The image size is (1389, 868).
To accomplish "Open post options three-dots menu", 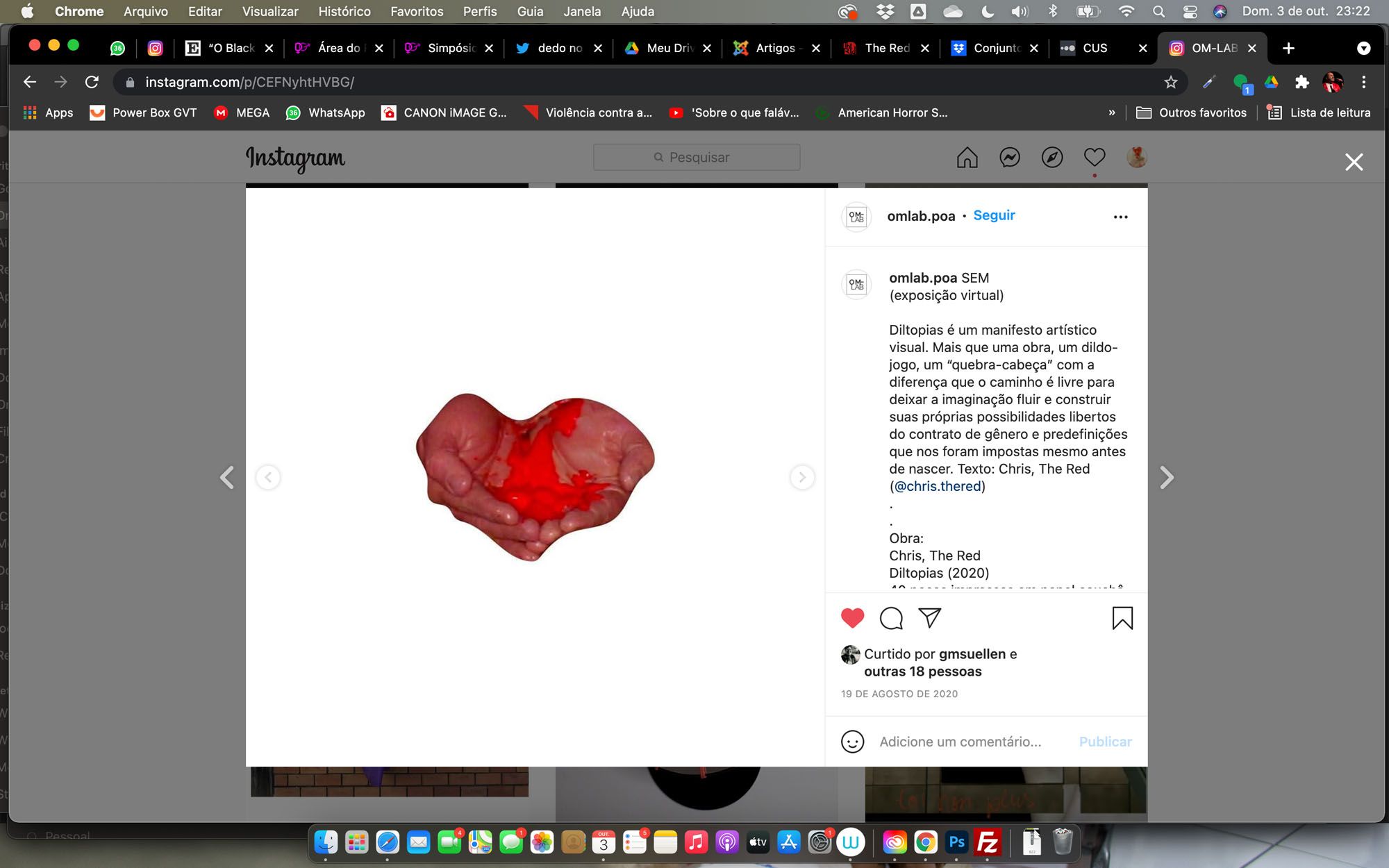I will [x=1120, y=217].
